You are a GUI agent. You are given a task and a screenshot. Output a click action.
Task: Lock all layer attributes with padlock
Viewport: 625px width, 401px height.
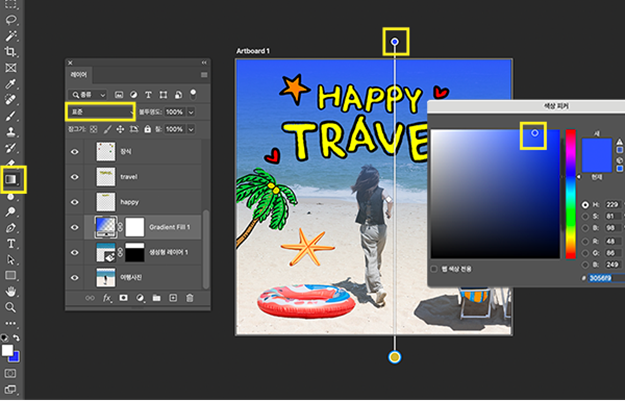click(x=147, y=129)
